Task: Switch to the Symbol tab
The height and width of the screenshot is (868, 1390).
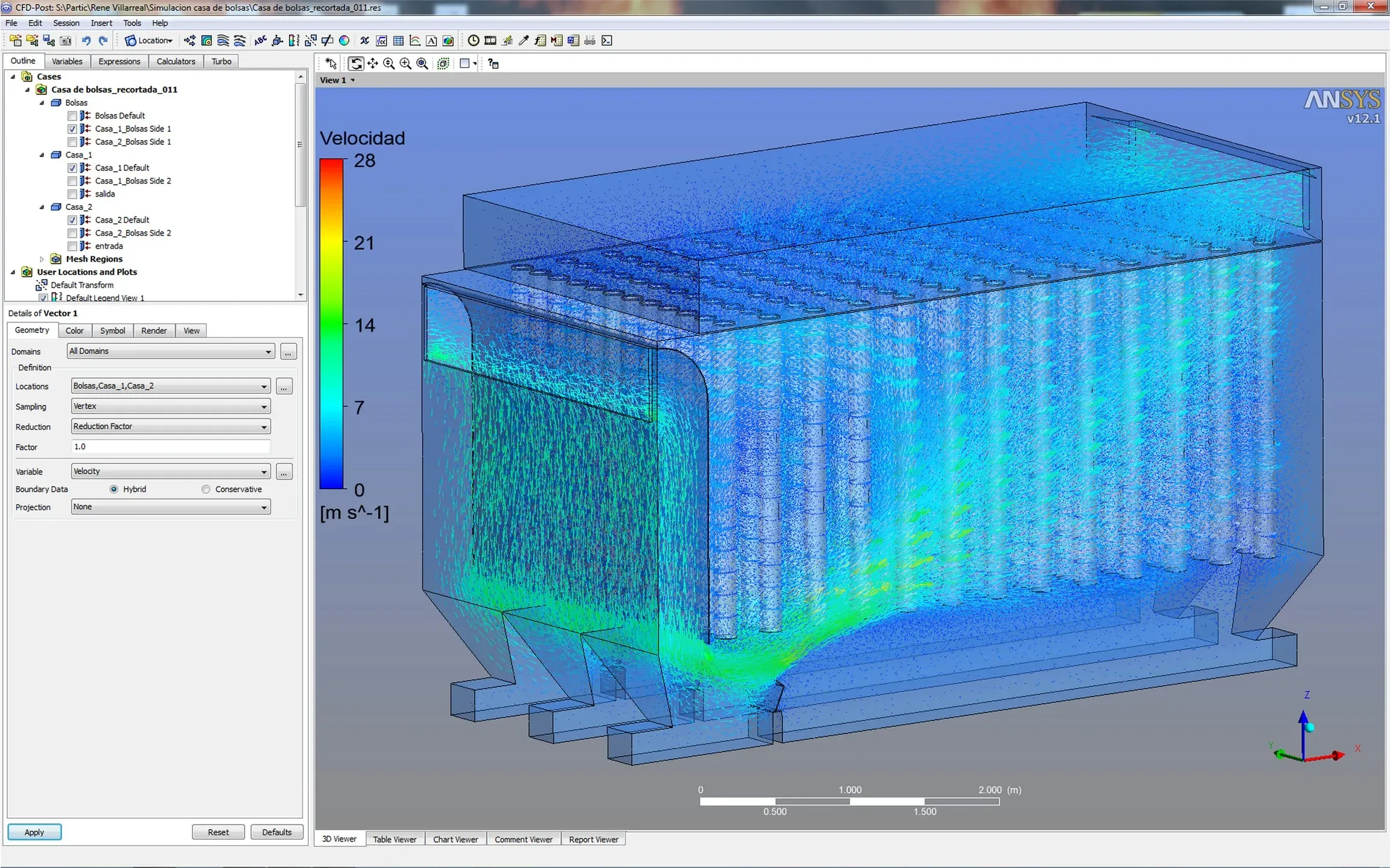Action: [112, 331]
